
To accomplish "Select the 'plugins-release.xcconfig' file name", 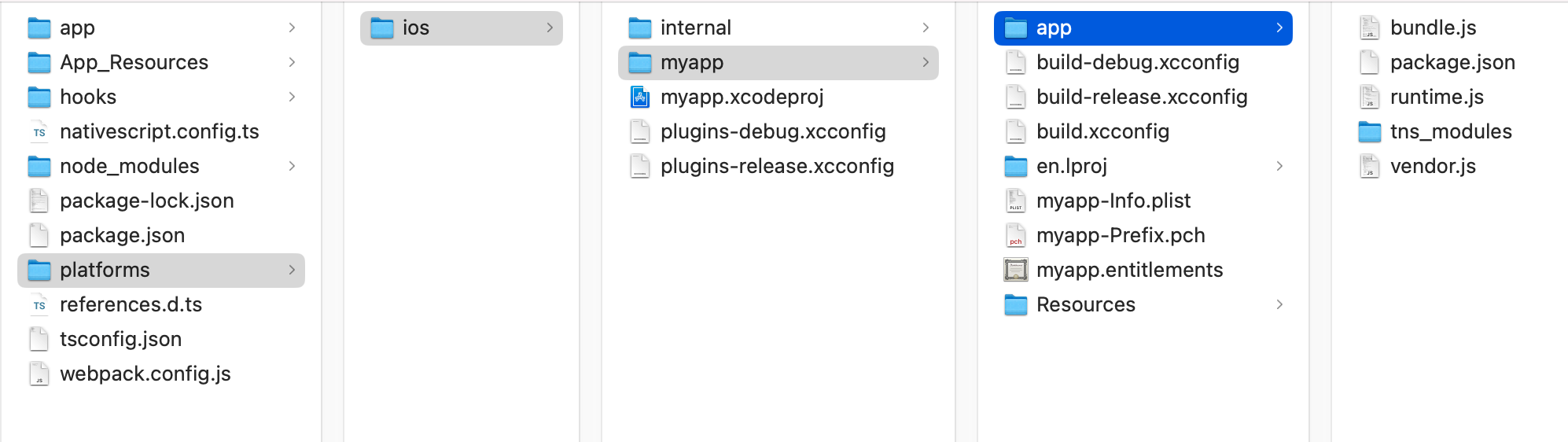I will pyautogui.click(x=777, y=166).
